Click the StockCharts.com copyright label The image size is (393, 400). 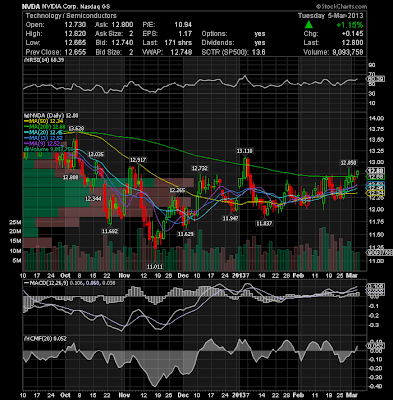[x=341, y=6]
